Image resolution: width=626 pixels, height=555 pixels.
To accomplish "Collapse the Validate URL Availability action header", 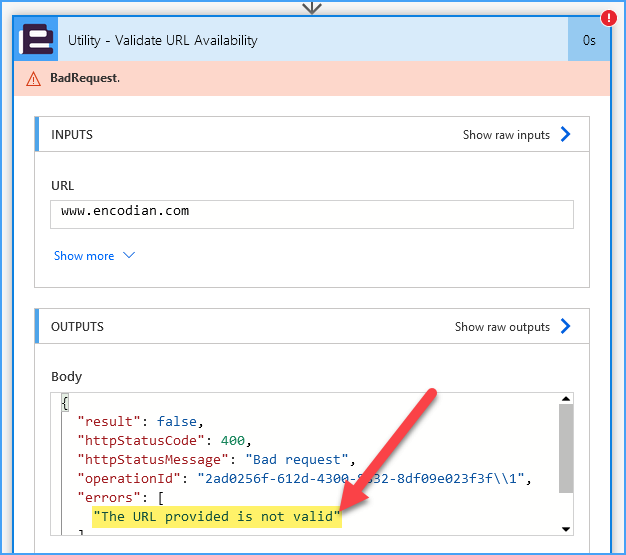I will [x=300, y=40].
